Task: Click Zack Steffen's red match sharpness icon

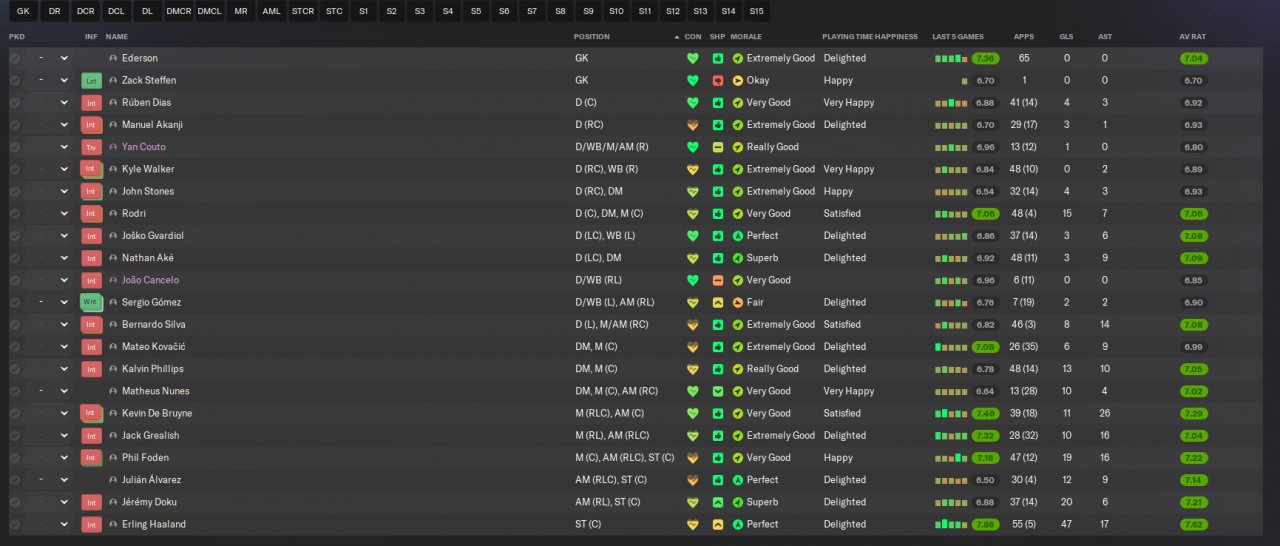Action: (717, 80)
